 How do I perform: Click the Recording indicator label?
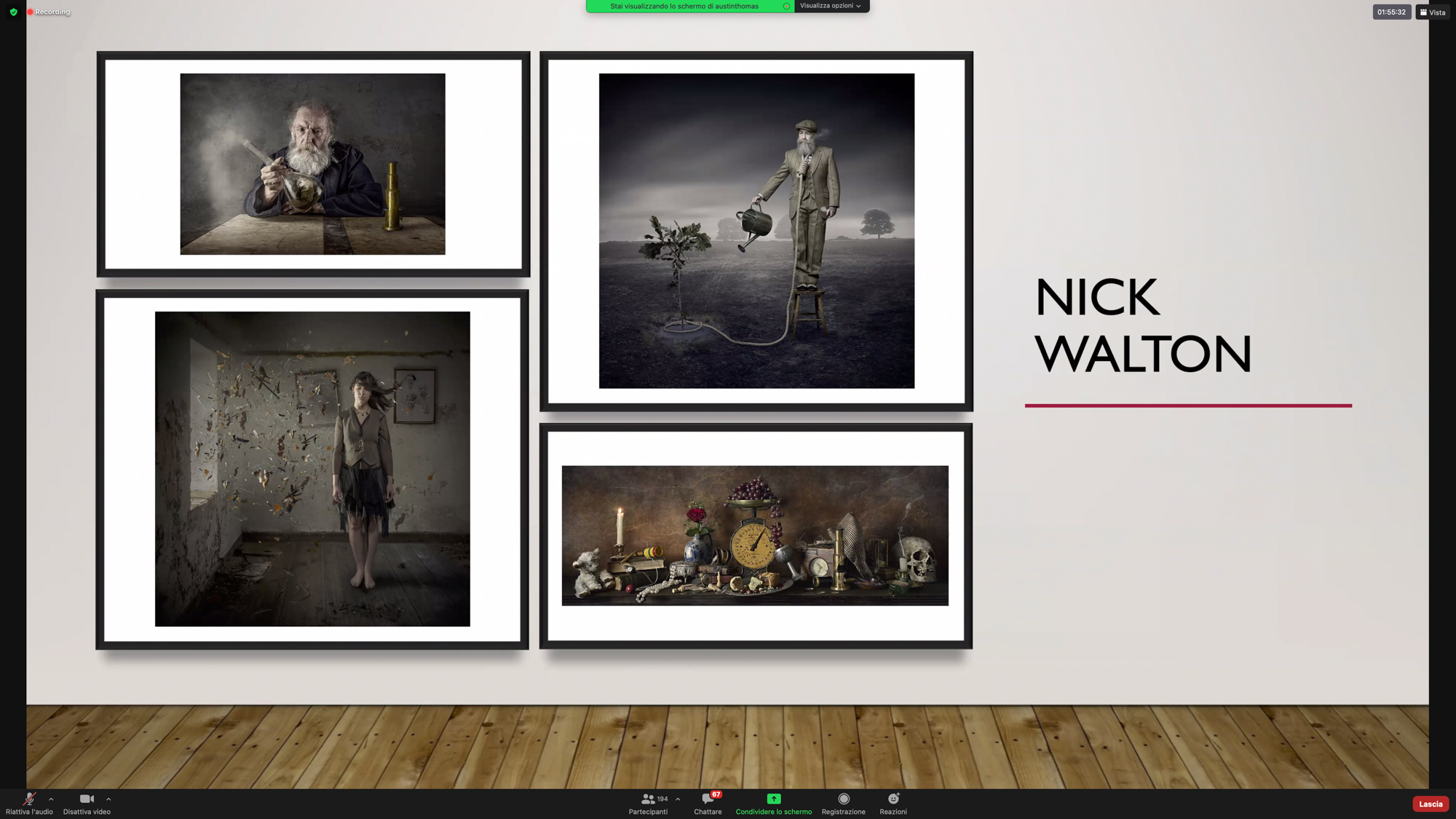52,12
